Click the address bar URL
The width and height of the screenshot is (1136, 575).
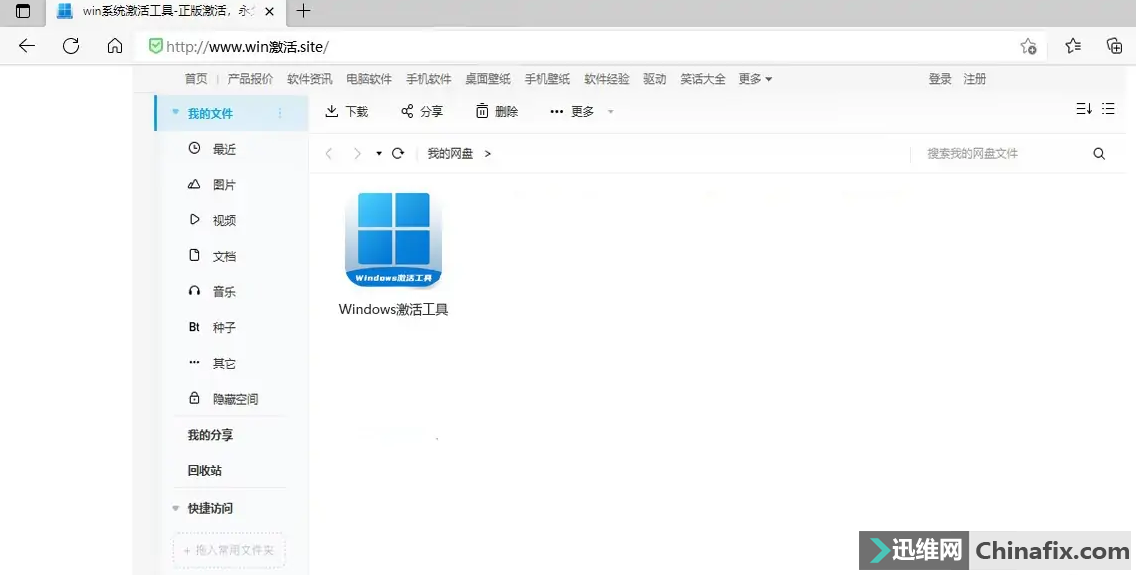(247, 47)
